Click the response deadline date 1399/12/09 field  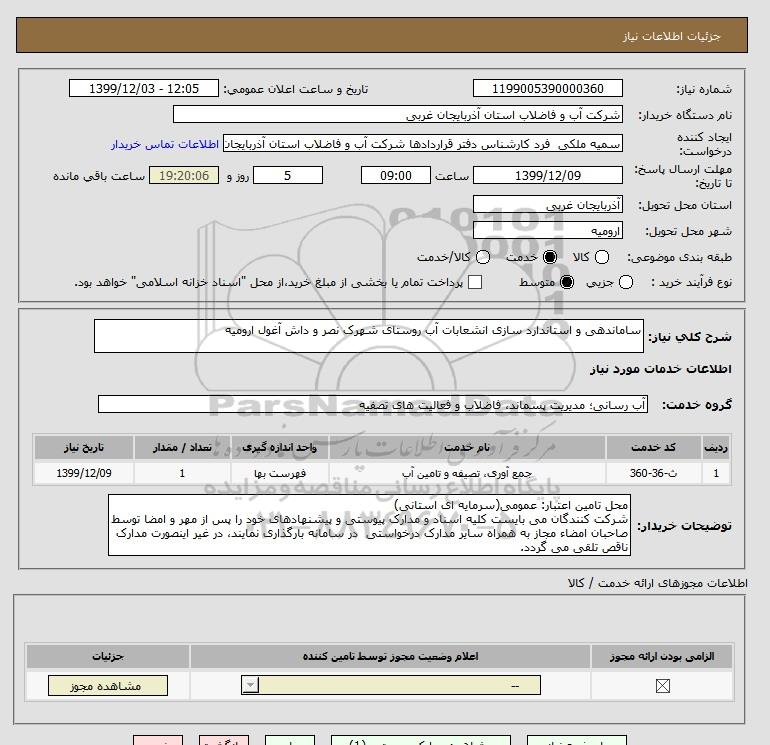[548, 175]
